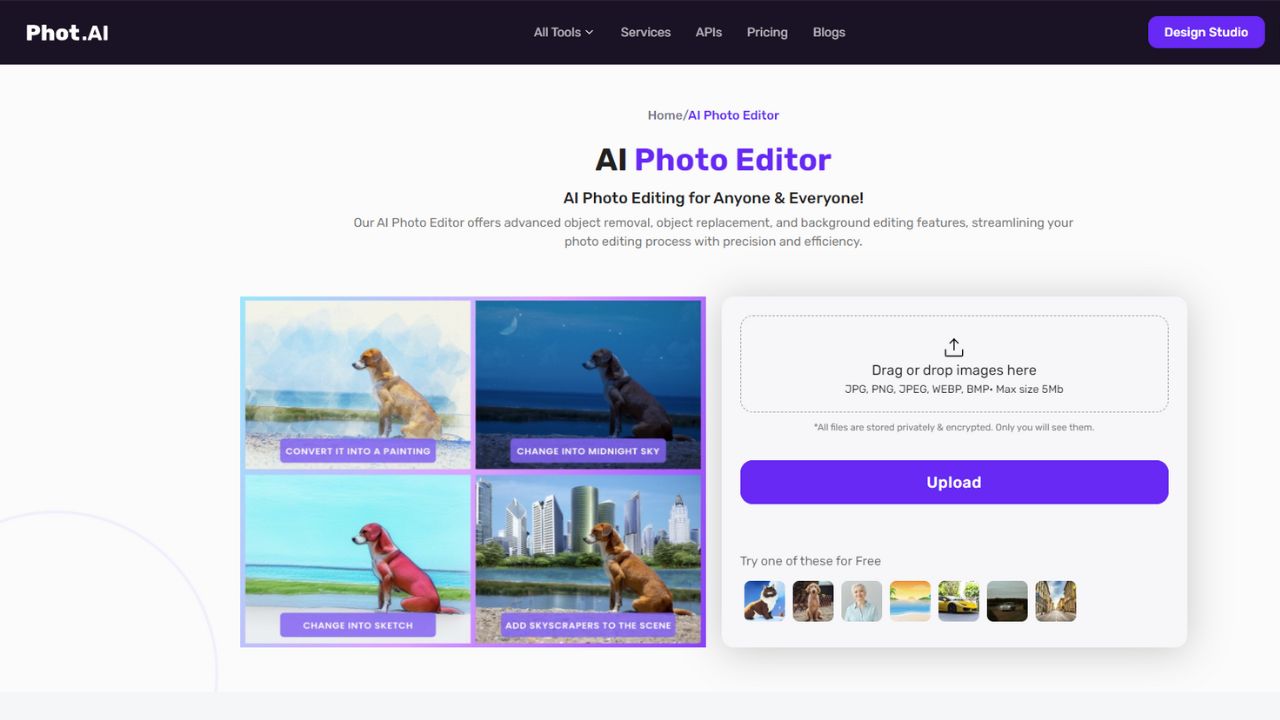Click the Drag or drop images area

[954, 364]
